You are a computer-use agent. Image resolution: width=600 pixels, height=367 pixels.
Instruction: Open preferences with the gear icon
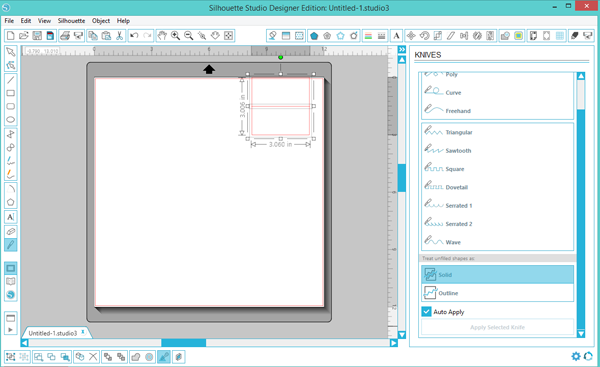pos(576,356)
